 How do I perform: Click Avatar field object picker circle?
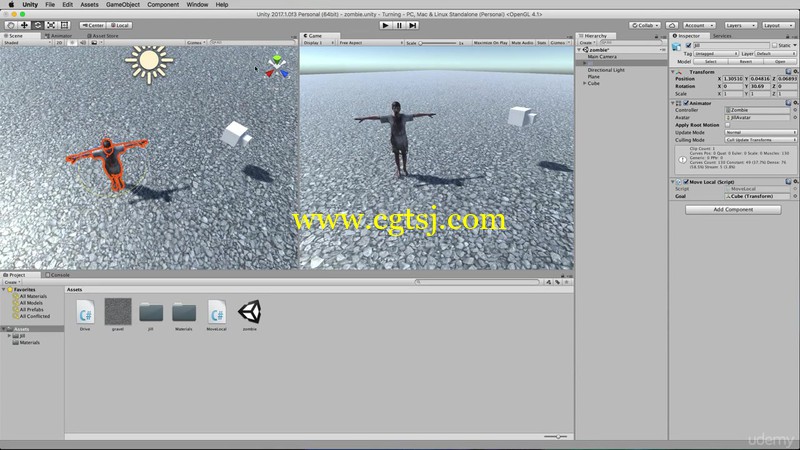pos(794,117)
